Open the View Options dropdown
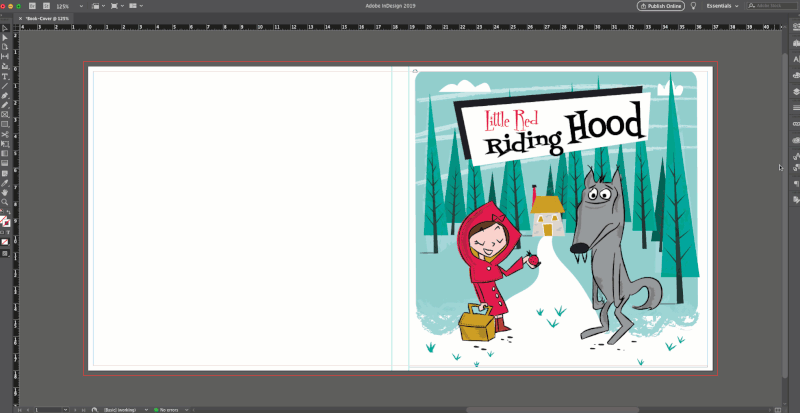Screen dimensions: 800x413 point(98,6)
